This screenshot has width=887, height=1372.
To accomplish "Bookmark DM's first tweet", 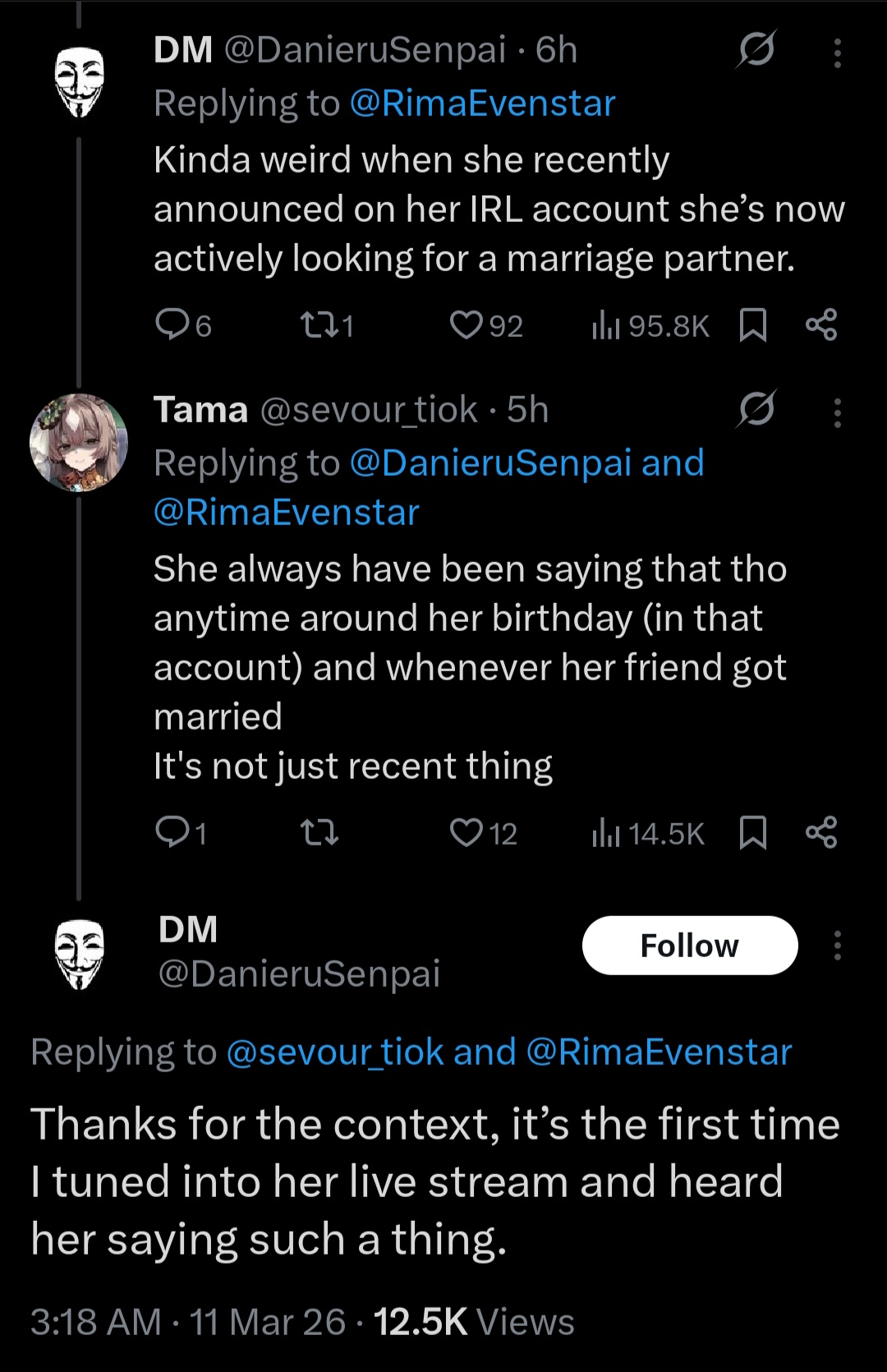I will click(x=753, y=325).
